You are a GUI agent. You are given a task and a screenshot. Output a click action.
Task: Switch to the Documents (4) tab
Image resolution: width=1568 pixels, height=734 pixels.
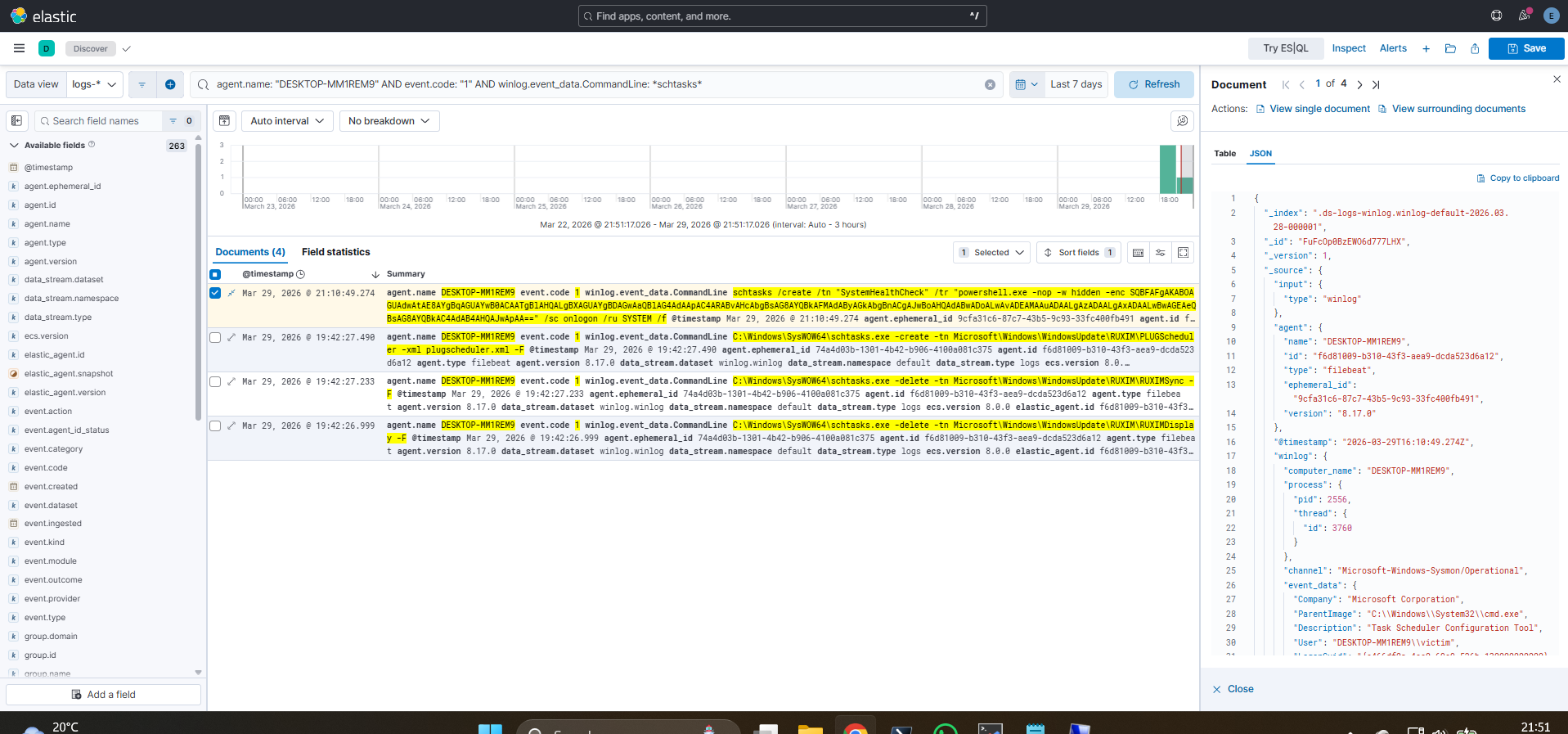[x=250, y=252]
